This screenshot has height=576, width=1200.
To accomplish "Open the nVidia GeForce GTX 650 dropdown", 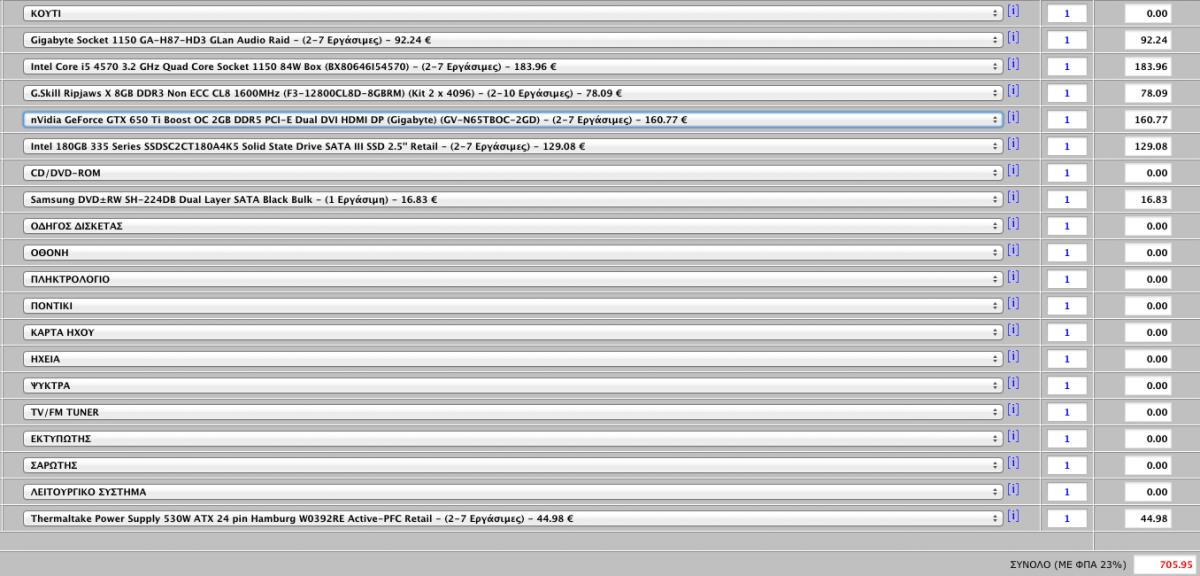I will (512, 119).
